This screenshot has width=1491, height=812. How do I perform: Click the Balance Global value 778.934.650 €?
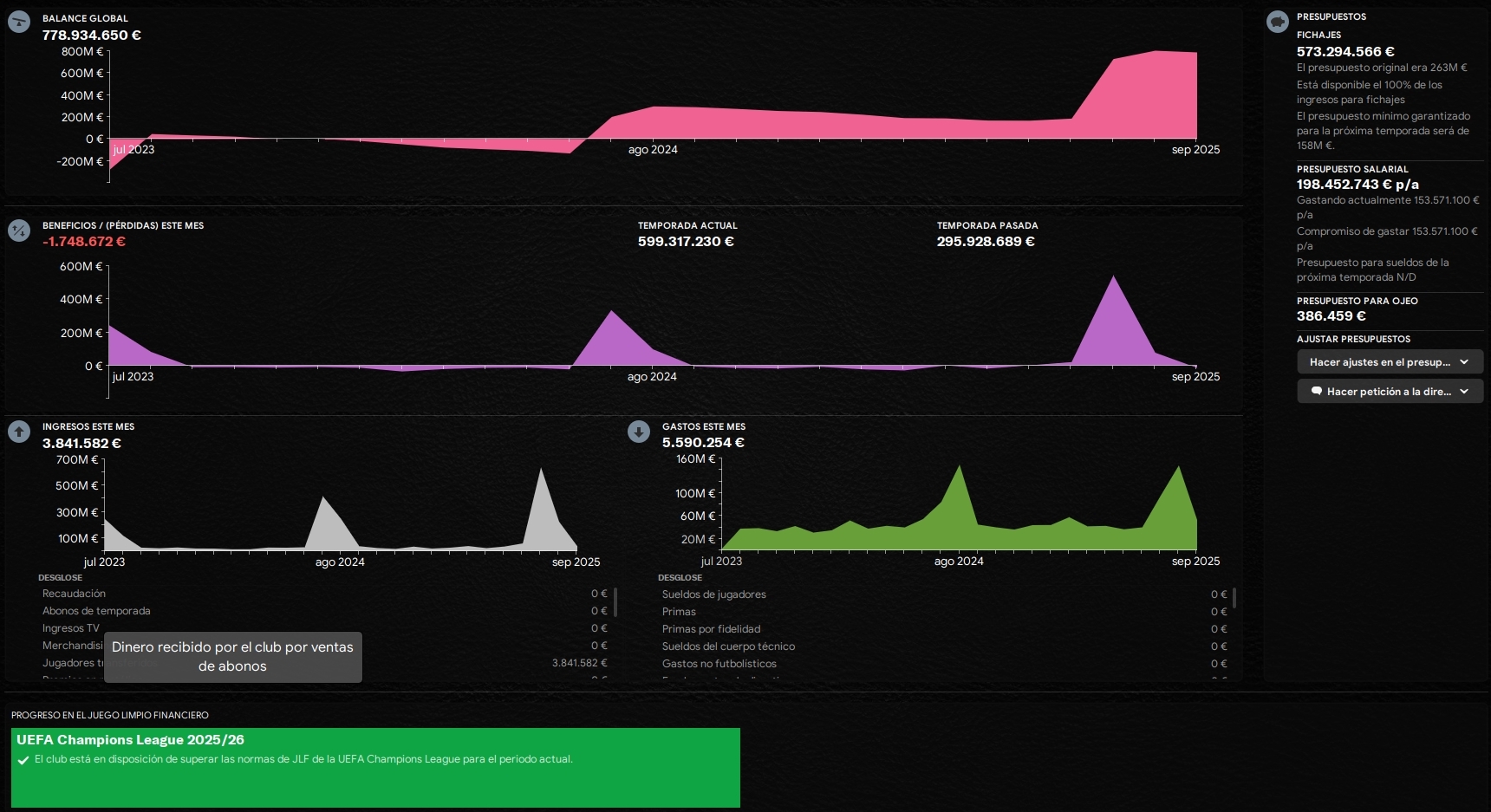(x=92, y=36)
